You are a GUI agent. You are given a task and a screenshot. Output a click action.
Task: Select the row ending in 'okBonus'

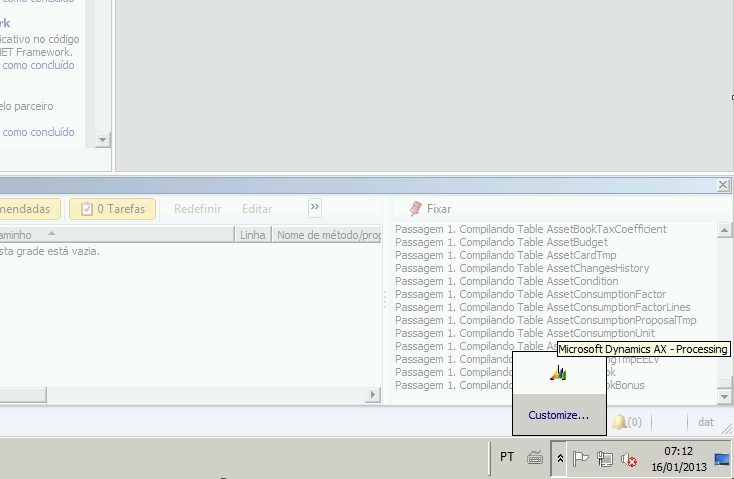coord(520,385)
